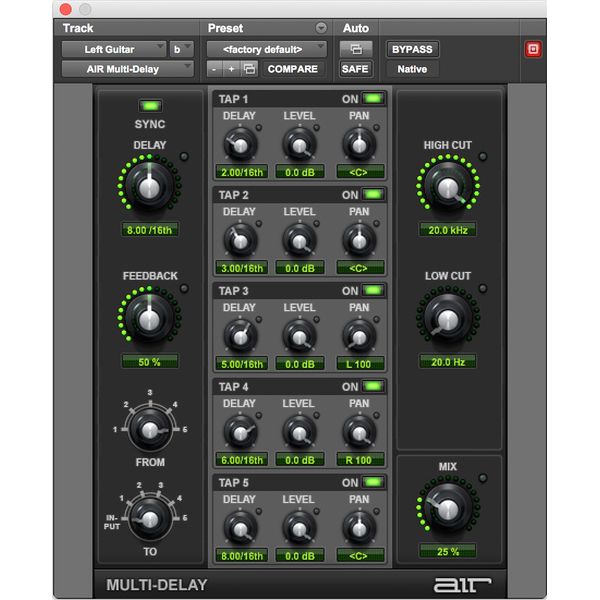Click the LOW CUT knob
This screenshot has height=600, width=600.
coord(448,318)
